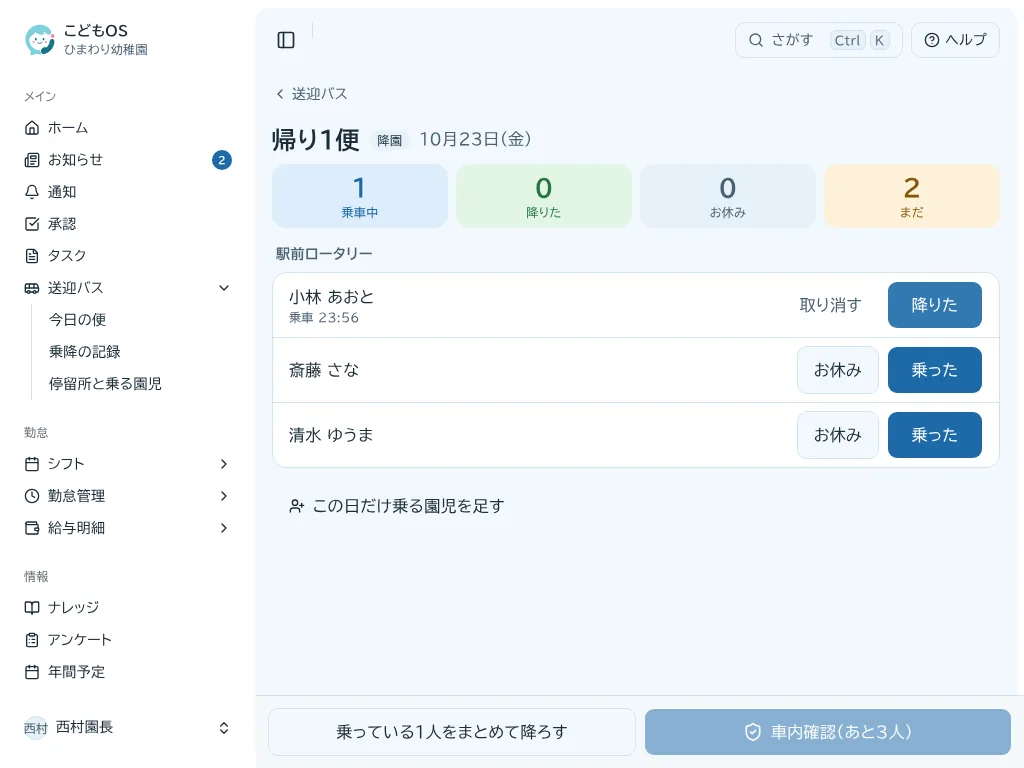The width and height of the screenshot is (1024, 768).
Task: Click the back chevron beside 送迎バス breadcrumb
Action: coord(280,94)
